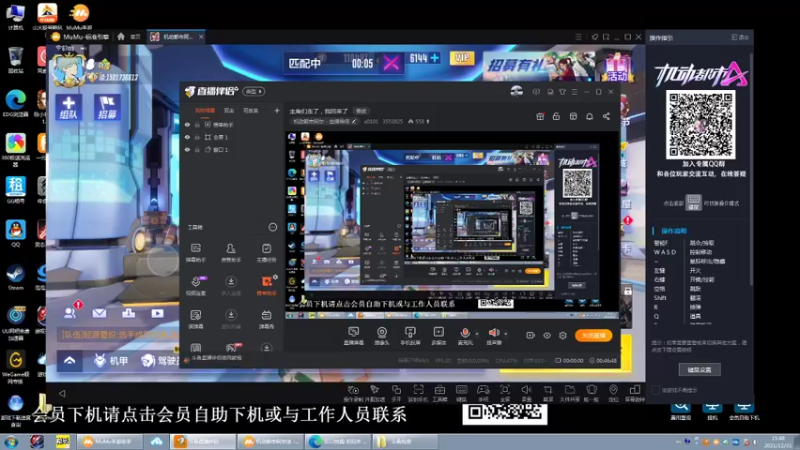This screenshot has width=800, height=450.
Task: Click MuMu 全屏 fullscreen icon
Action: [505, 392]
